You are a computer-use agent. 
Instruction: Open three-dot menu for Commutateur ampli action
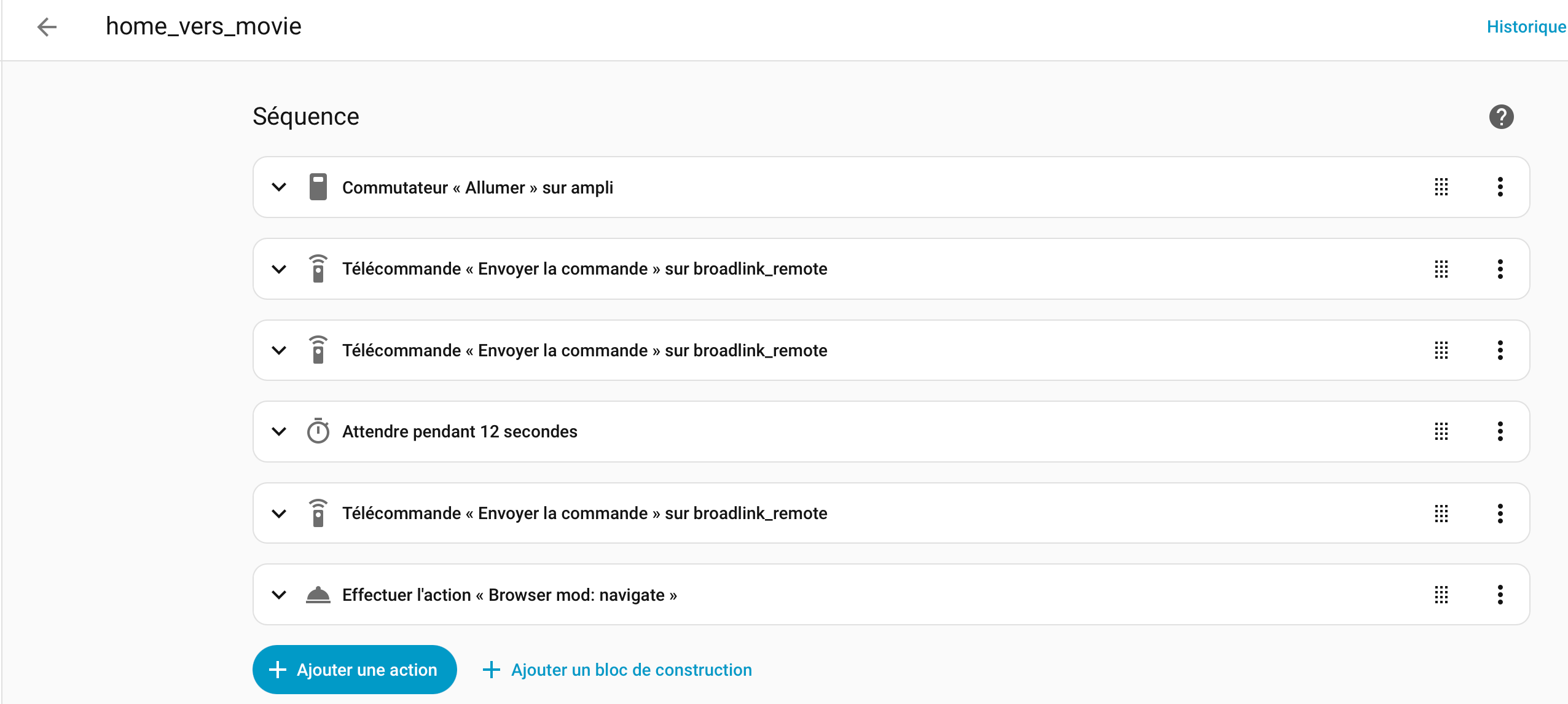[x=1500, y=187]
